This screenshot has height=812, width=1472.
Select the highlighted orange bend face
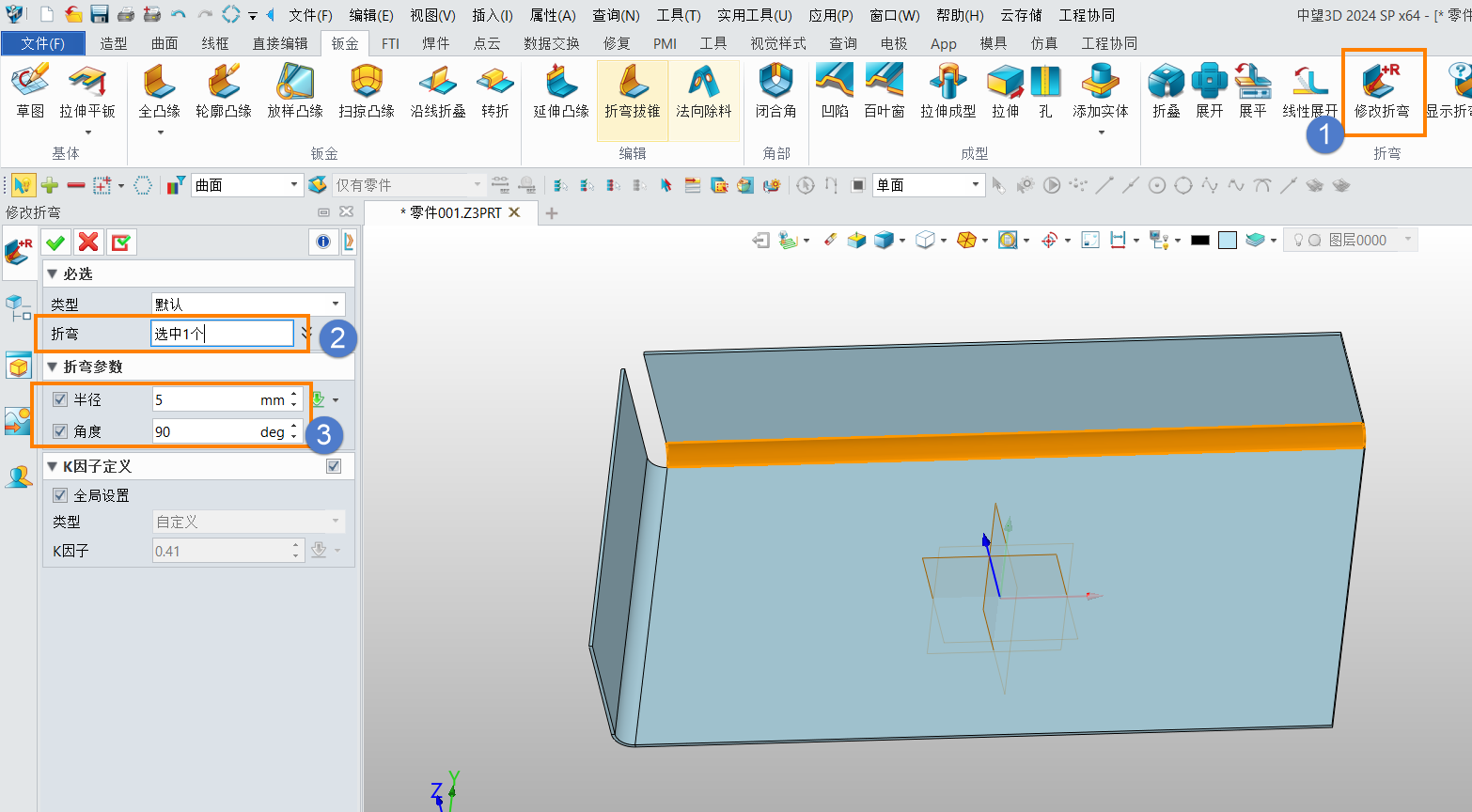(x=1015, y=446)
